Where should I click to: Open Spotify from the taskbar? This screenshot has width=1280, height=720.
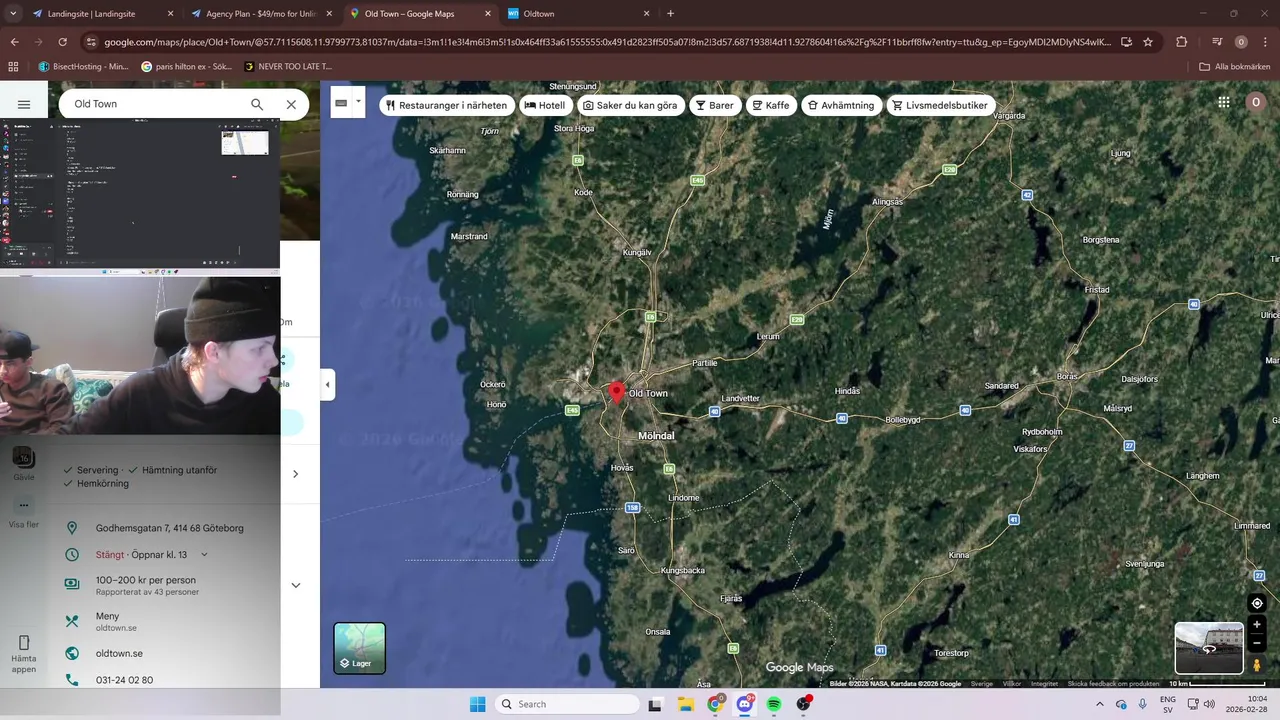click(774, 704)
